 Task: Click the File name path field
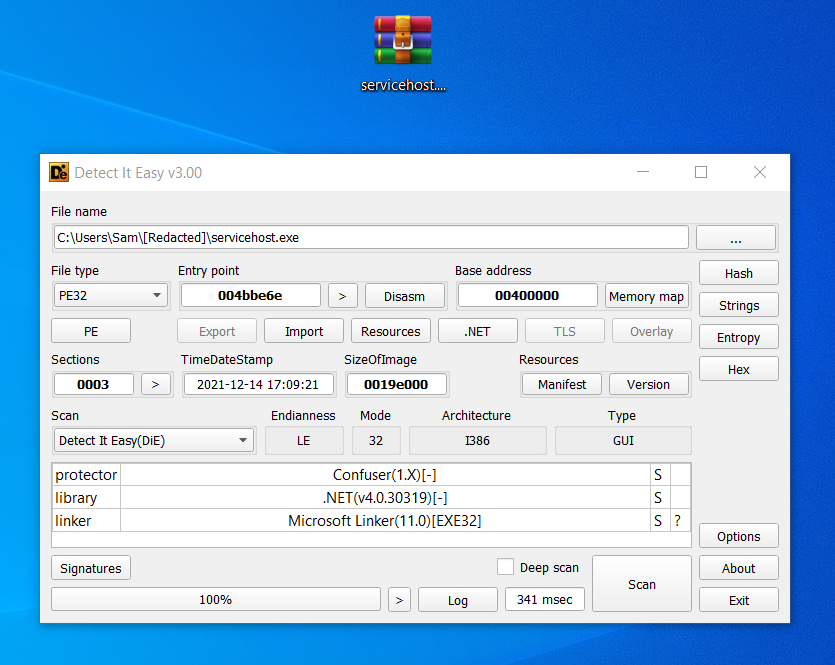[370, 238]
